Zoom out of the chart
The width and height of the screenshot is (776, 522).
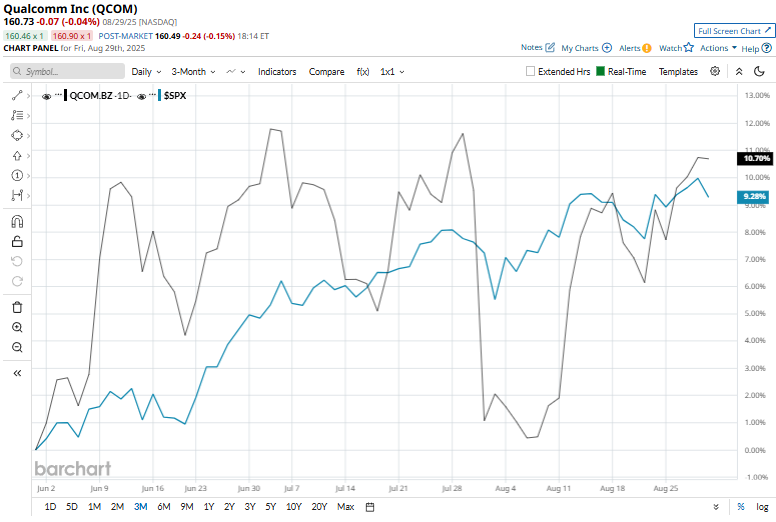tap(17, 347)
